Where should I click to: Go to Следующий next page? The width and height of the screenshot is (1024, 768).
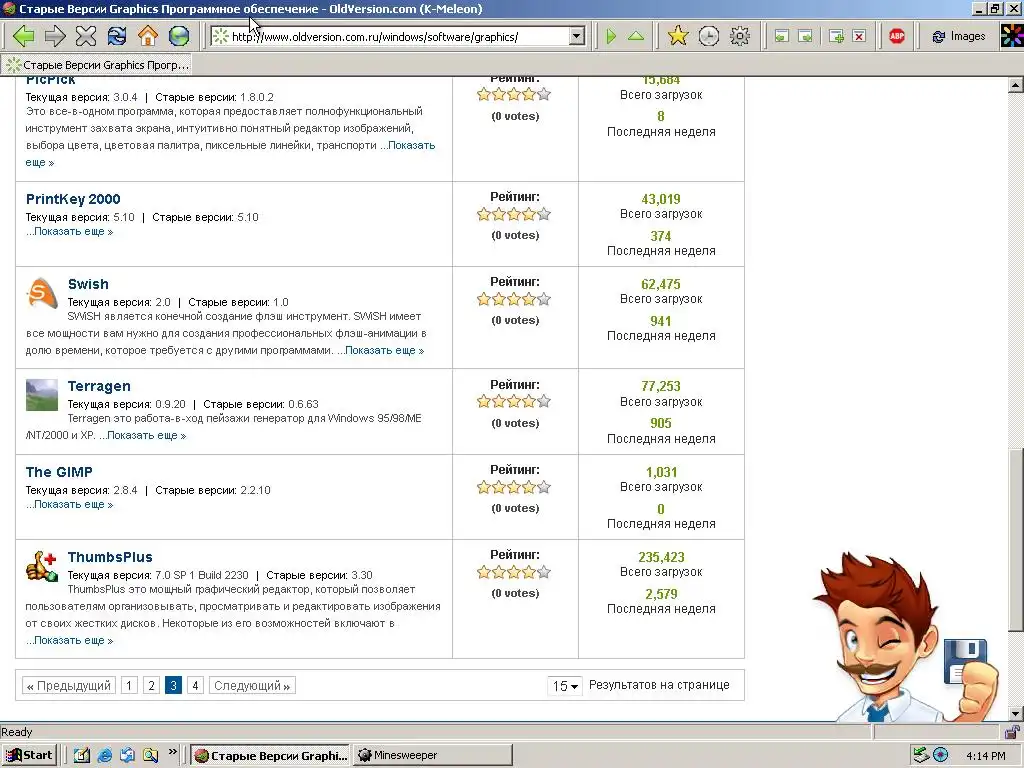click(252, 686)
